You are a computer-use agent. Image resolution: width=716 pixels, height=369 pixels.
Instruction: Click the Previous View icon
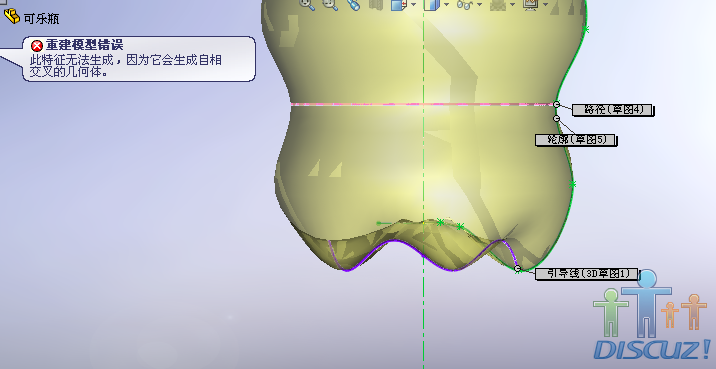[x=353, y=4]
